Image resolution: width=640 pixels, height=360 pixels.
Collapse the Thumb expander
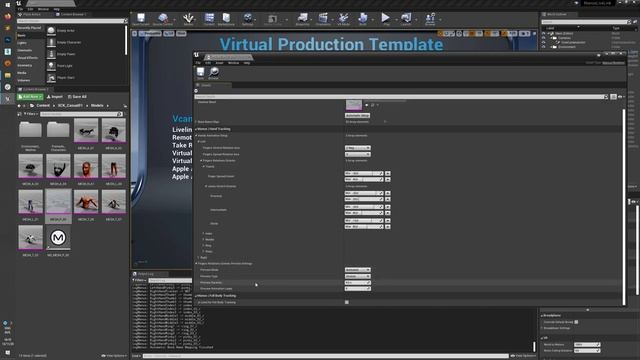coord(204,167)
